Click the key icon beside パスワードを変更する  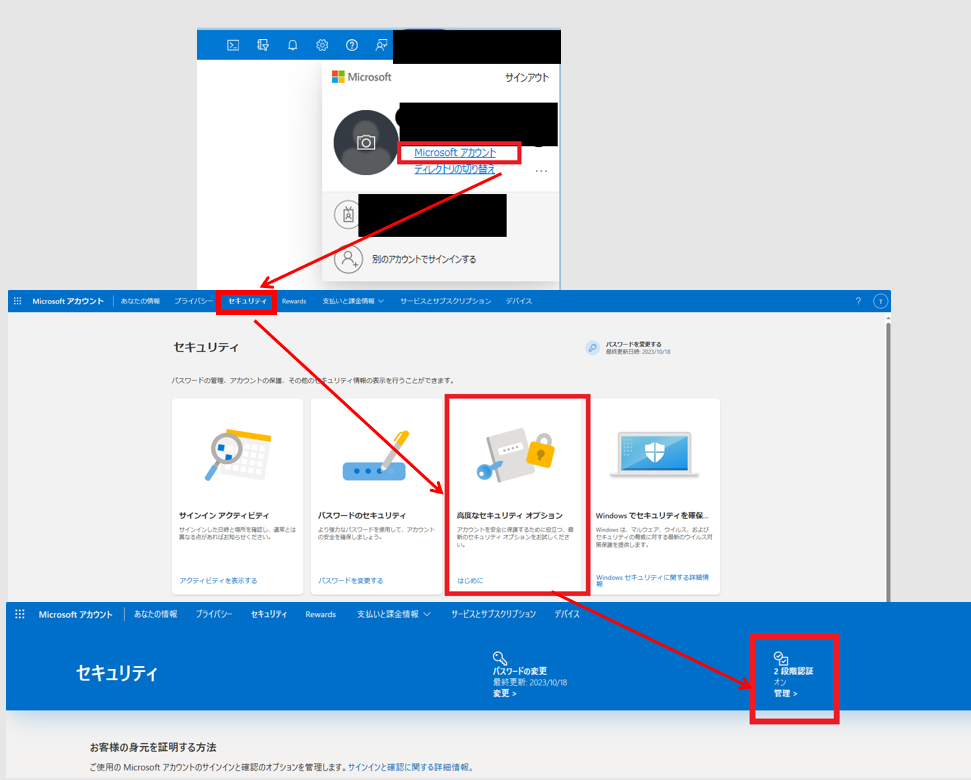pos(593,348)
